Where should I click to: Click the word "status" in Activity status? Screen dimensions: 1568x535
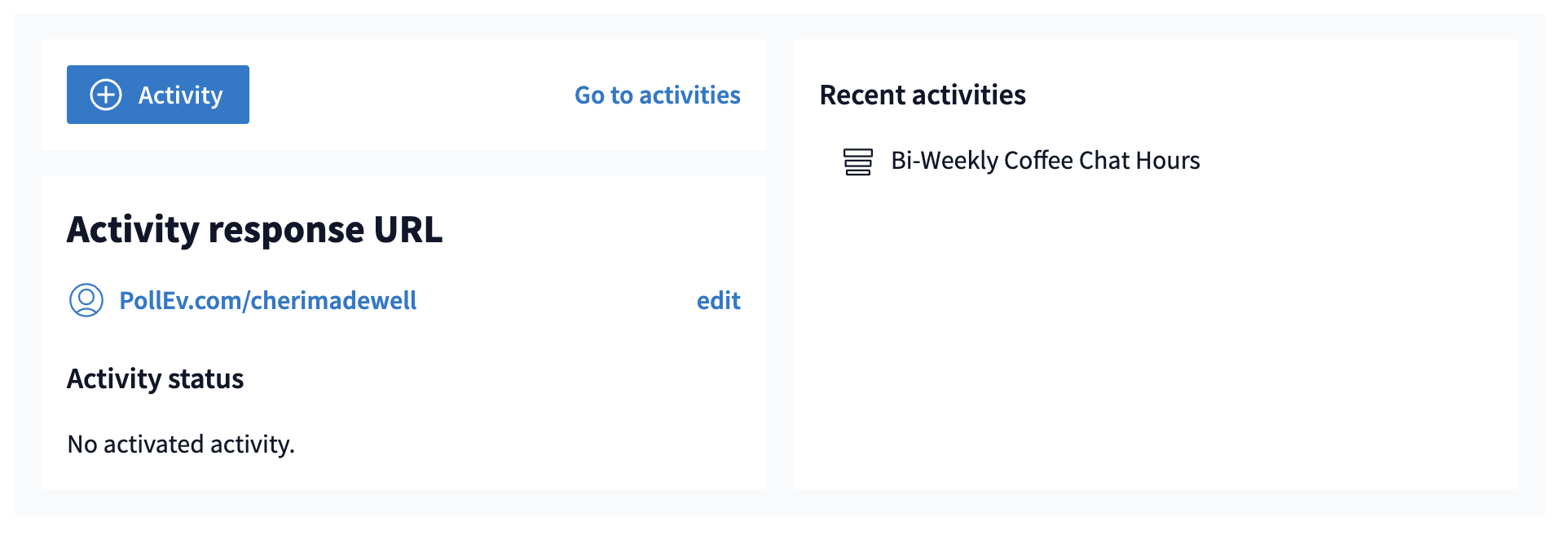tap(205, 379)
